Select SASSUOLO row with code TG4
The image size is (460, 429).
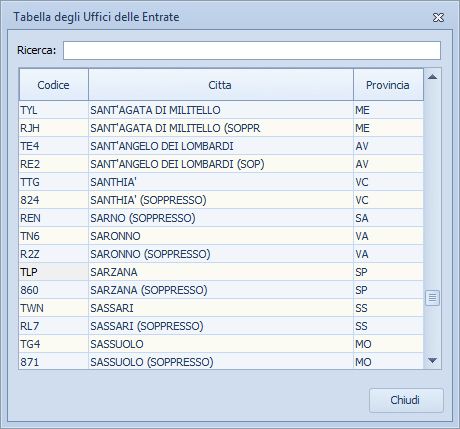click(x=221, y=344)
